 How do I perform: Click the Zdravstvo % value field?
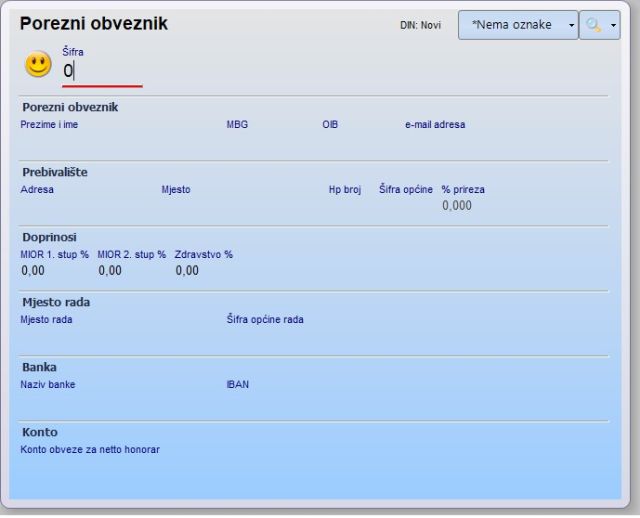[187, 270]
